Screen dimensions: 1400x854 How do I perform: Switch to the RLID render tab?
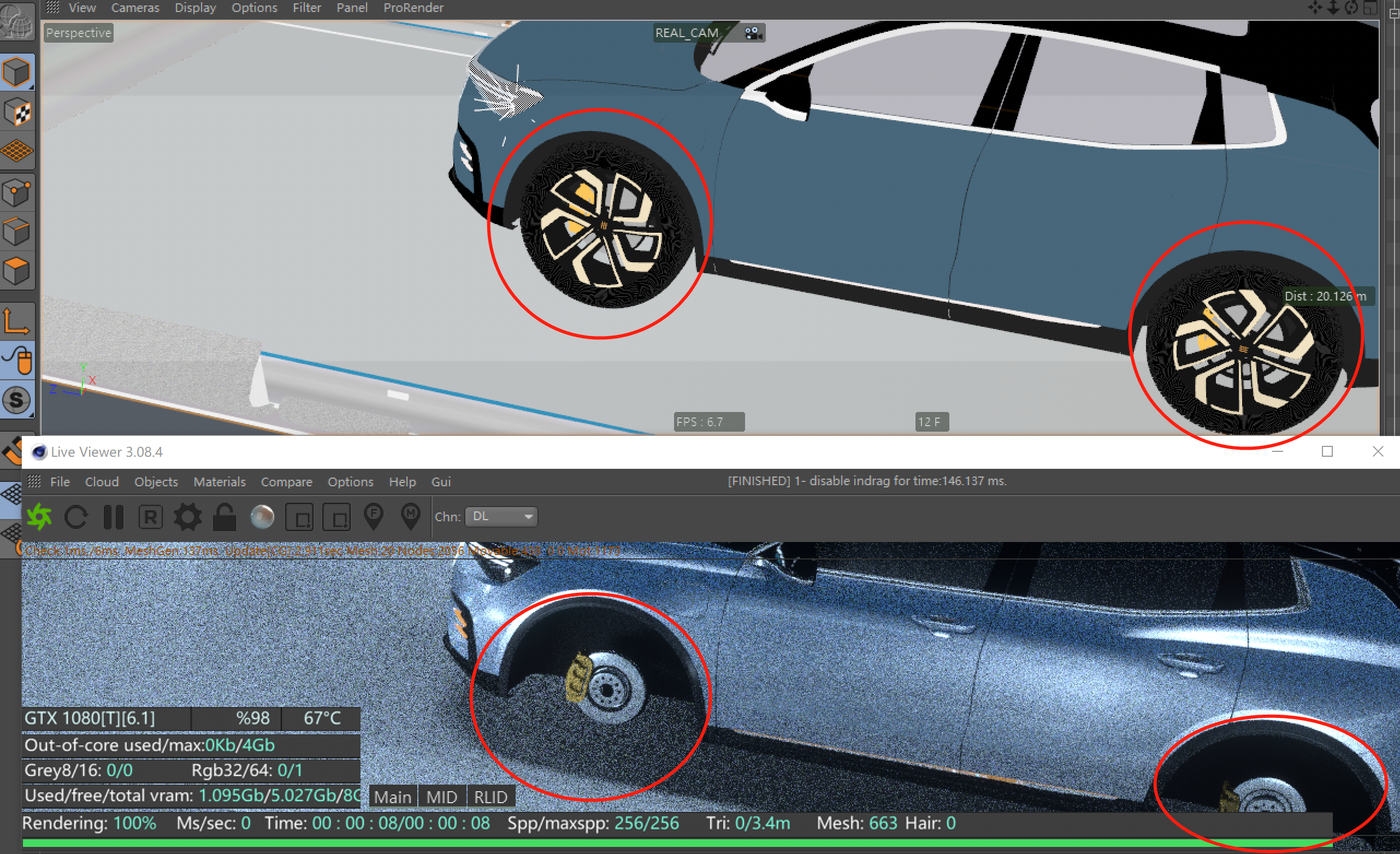[491, 797]
